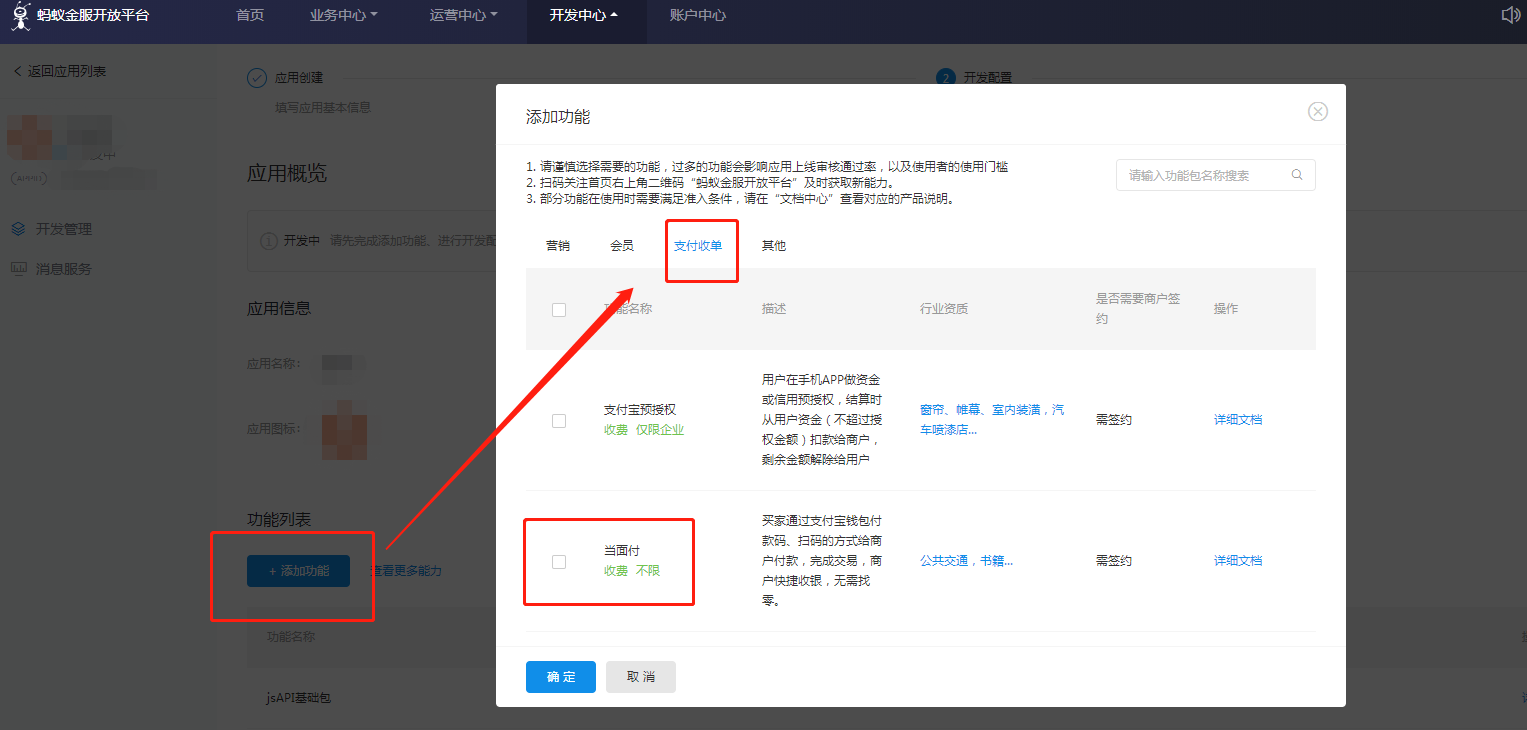Click the ant logo icon in header

20,16
